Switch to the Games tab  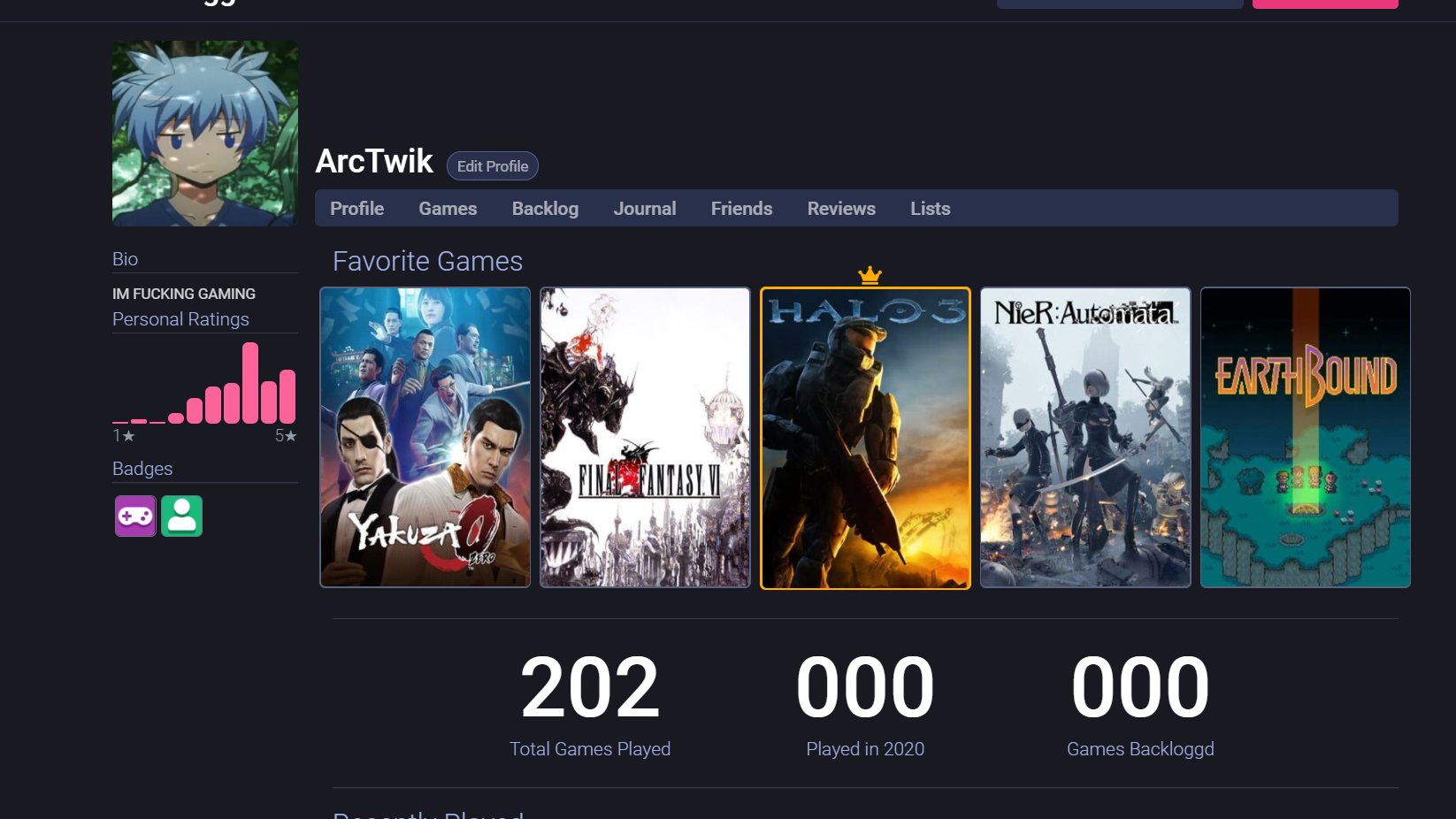click(448, 209)
